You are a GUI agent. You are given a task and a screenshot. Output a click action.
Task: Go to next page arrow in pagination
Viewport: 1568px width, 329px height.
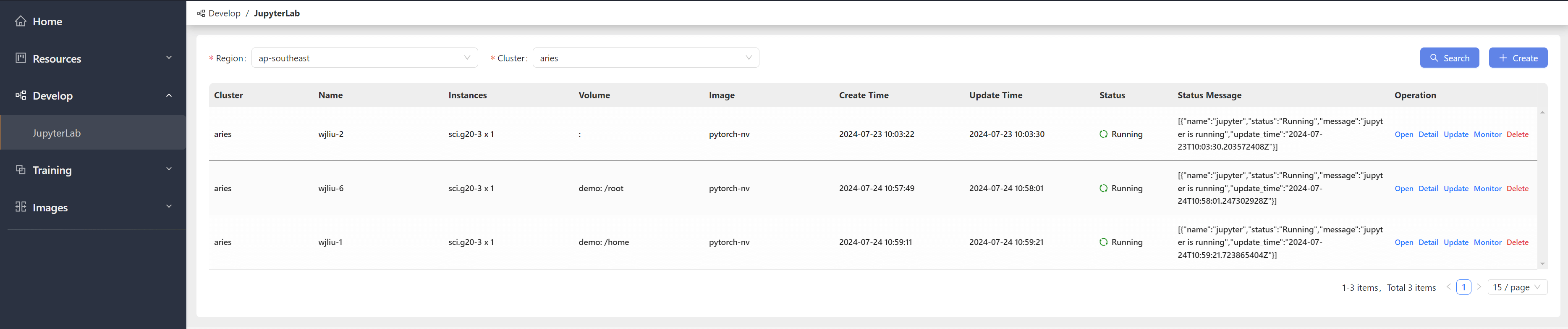[x=1479, y=287]
